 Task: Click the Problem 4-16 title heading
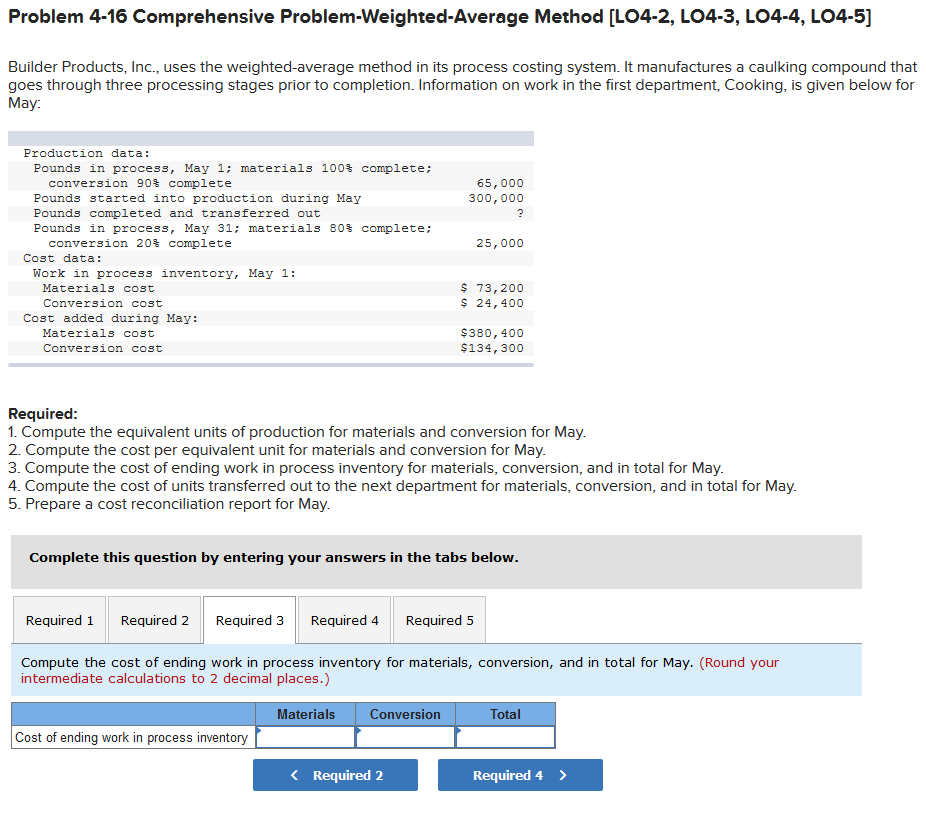[439, 17]
